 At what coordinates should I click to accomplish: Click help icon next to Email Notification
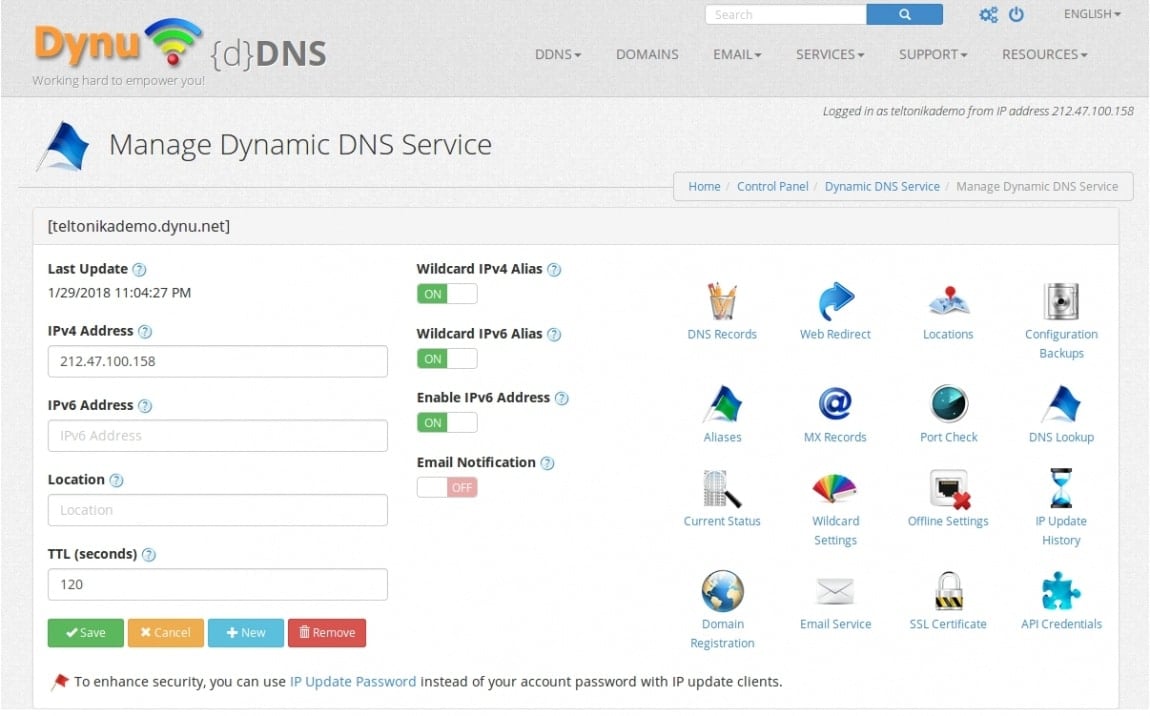pyautogui.click(x=547, y=463)
